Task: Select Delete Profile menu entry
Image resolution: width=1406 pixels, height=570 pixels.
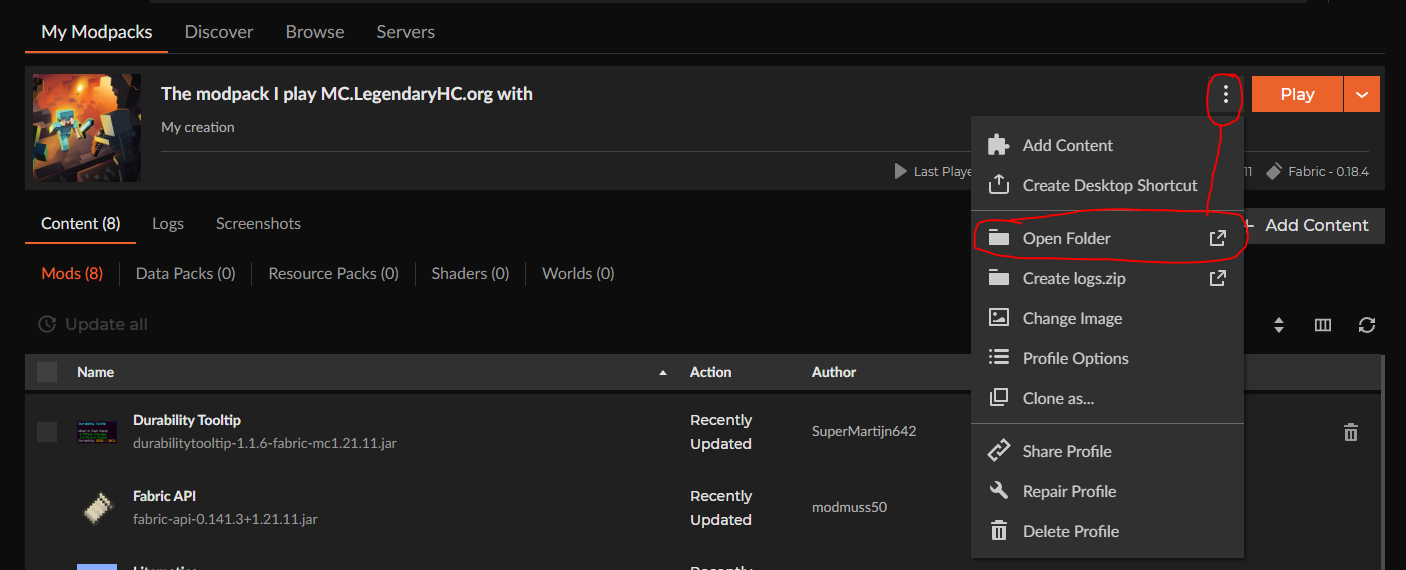Action: pyautogui.click(x=1070, y=531)
